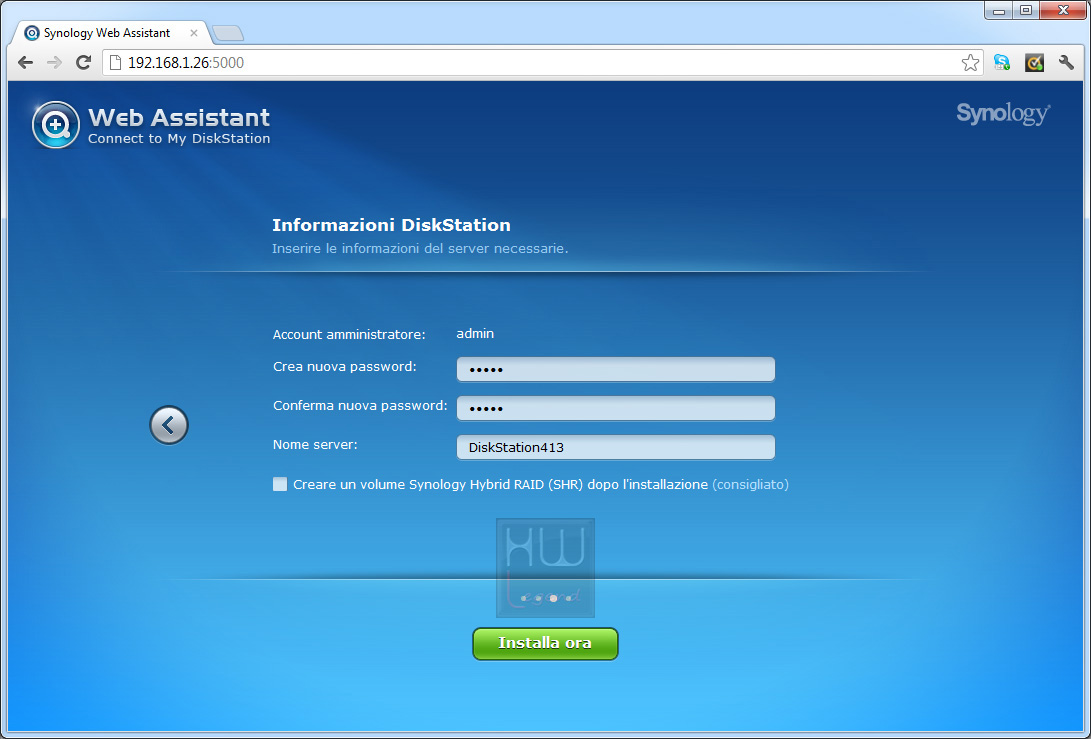Click the Norton extension icon in toolbar

click(x=1034, y=63)
